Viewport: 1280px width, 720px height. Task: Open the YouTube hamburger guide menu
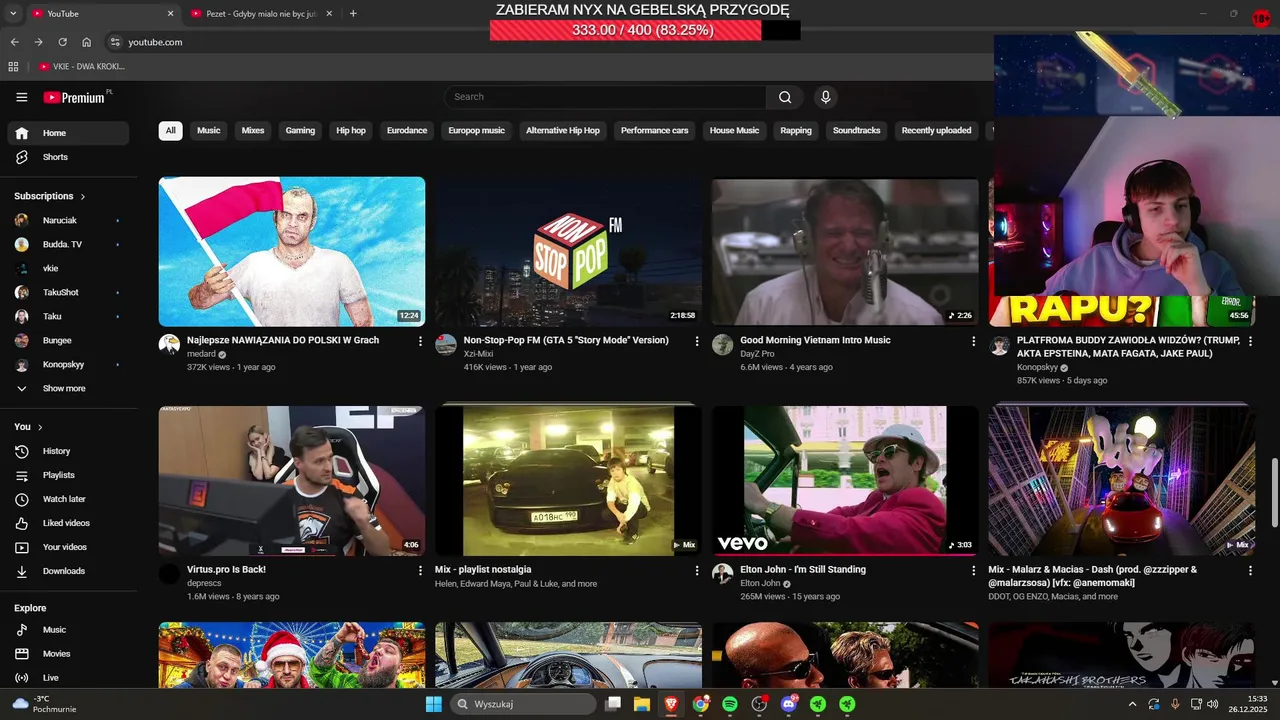[22, 97]
